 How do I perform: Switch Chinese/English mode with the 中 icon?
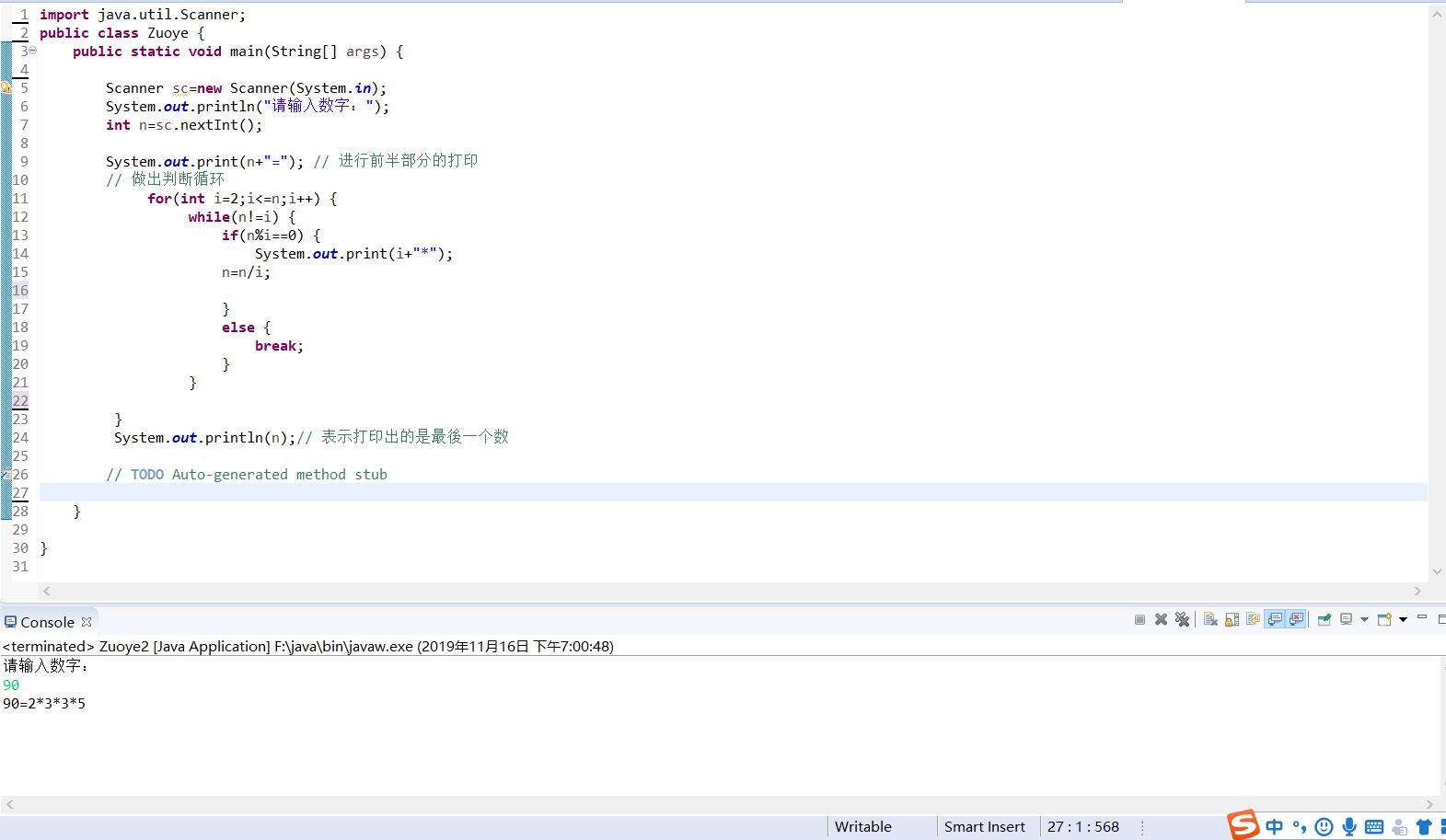click(1274, 826)
